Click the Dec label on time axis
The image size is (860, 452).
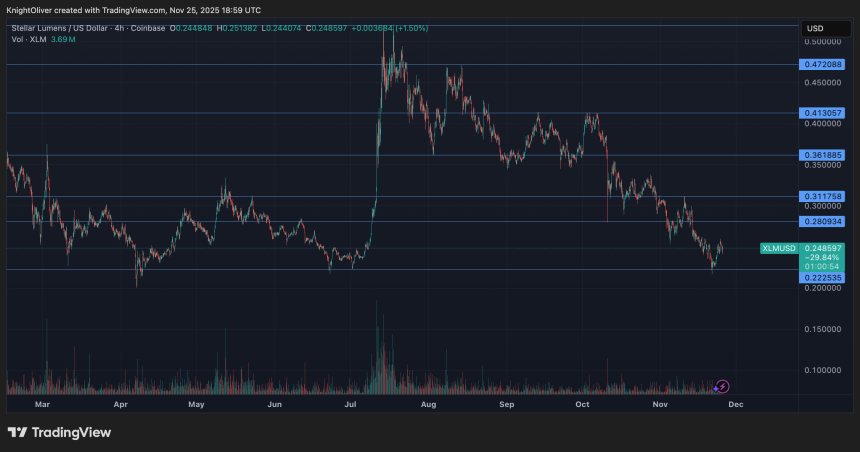(735, 405)
